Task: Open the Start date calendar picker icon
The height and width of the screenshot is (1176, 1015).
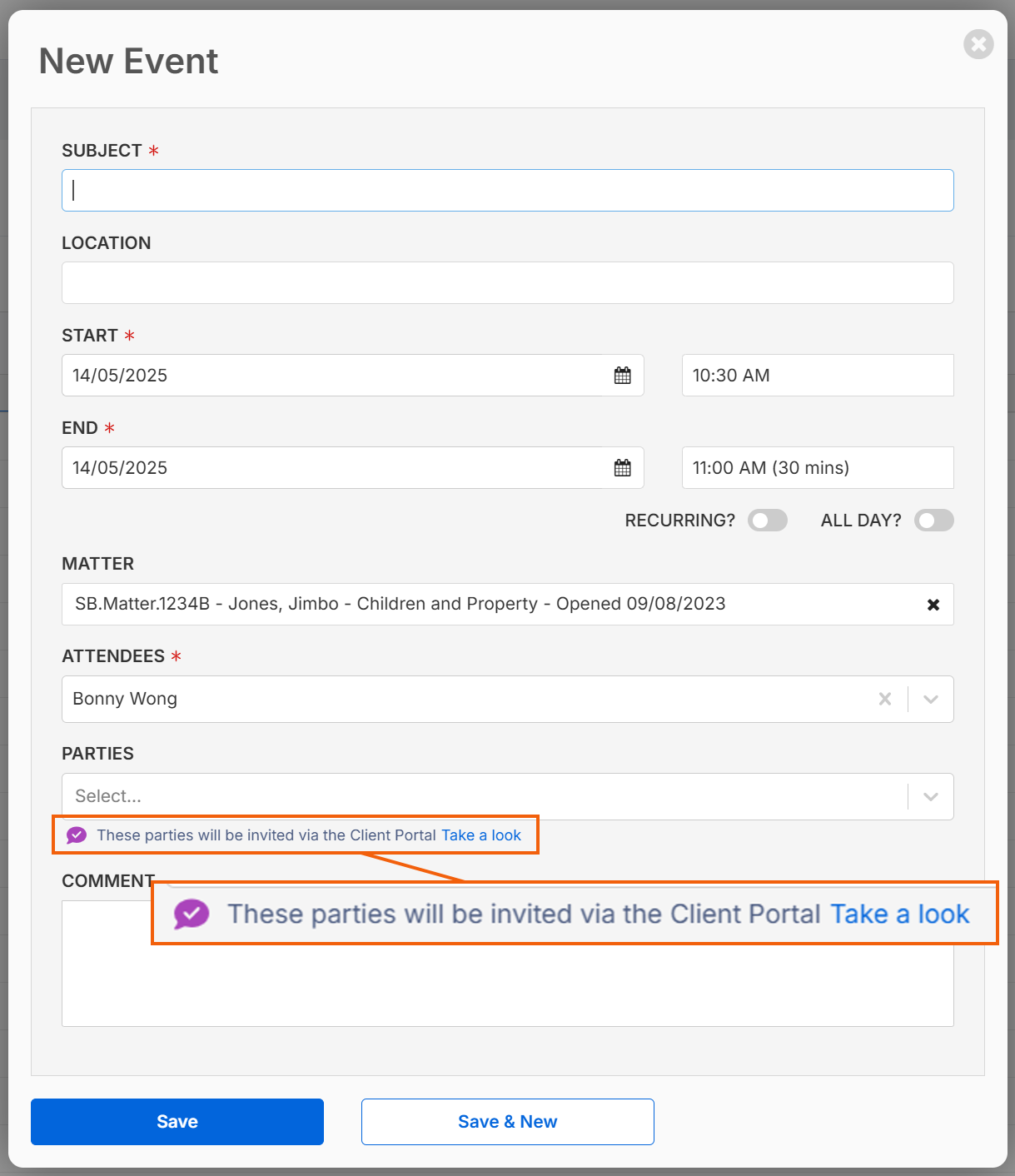Action: point(622,376)
